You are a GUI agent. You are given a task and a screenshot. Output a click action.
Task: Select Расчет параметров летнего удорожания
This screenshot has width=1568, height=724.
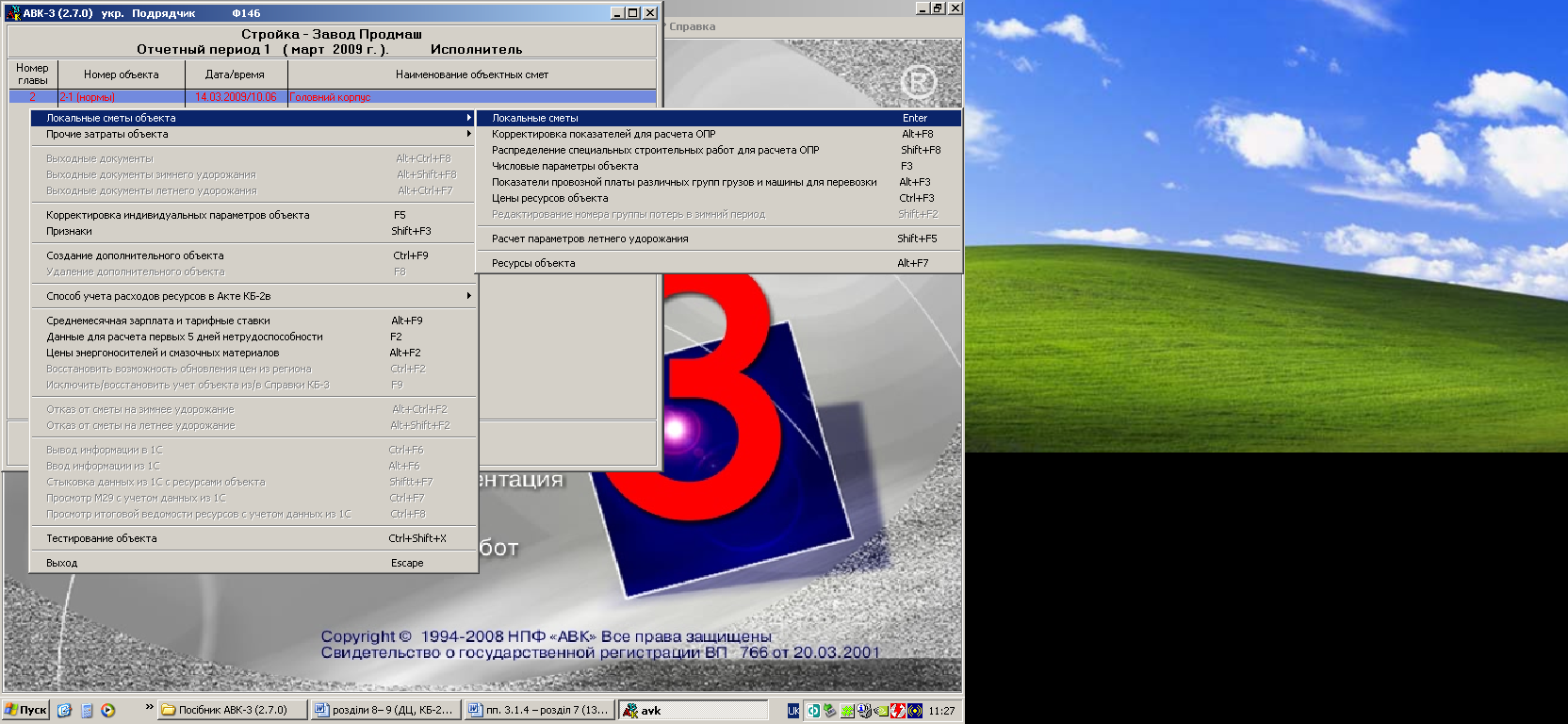[718, 239]
